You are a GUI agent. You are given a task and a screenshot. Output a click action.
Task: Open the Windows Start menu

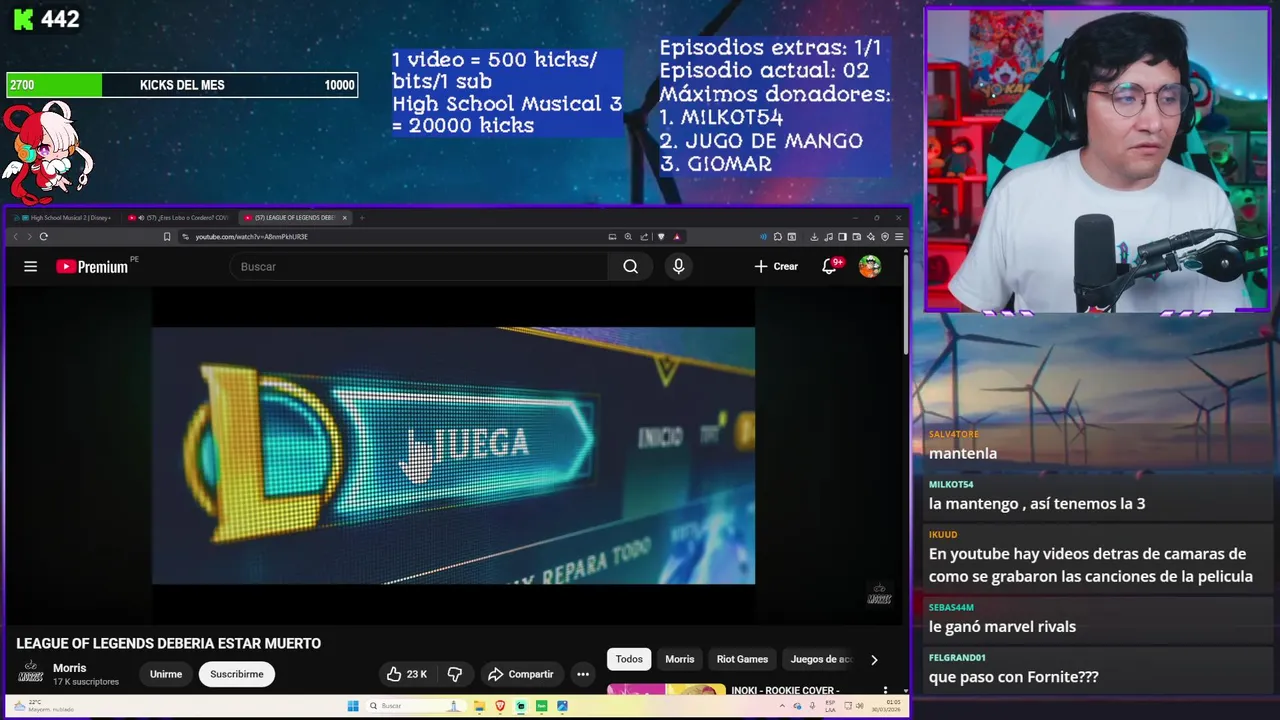pos(353,706)
